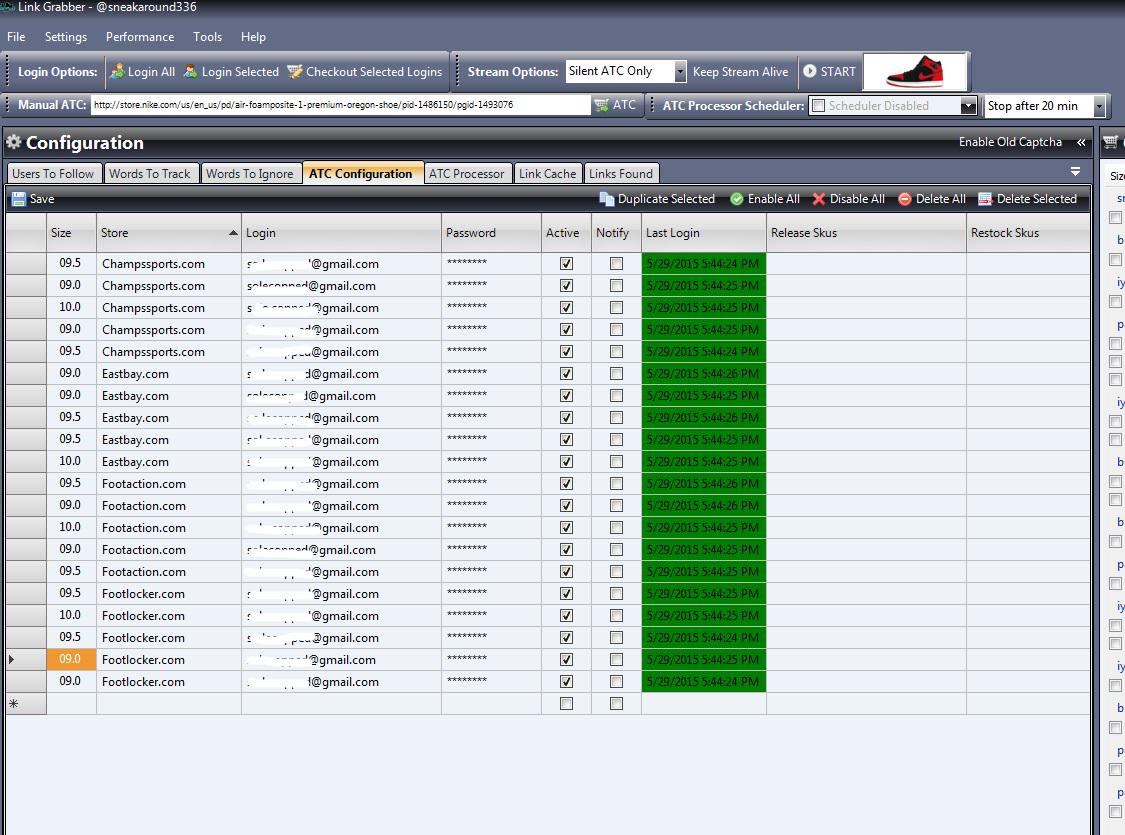Switch to Words To Track tab
Viewport: 1125px width, 835px height.
(x=150, y=174)
